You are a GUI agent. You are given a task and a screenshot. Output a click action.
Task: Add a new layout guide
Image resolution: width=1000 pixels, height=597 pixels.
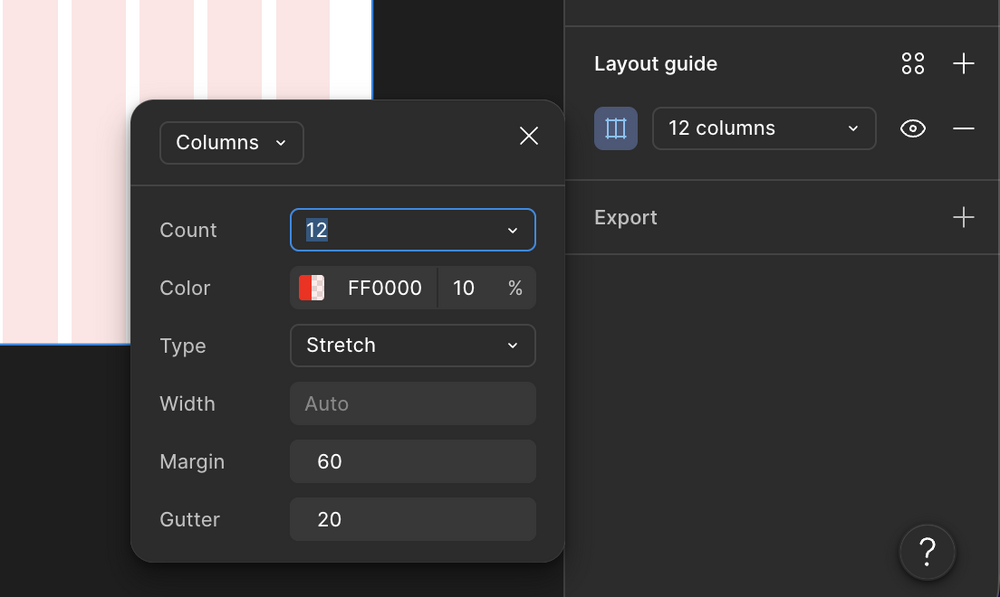coord(963,64)
